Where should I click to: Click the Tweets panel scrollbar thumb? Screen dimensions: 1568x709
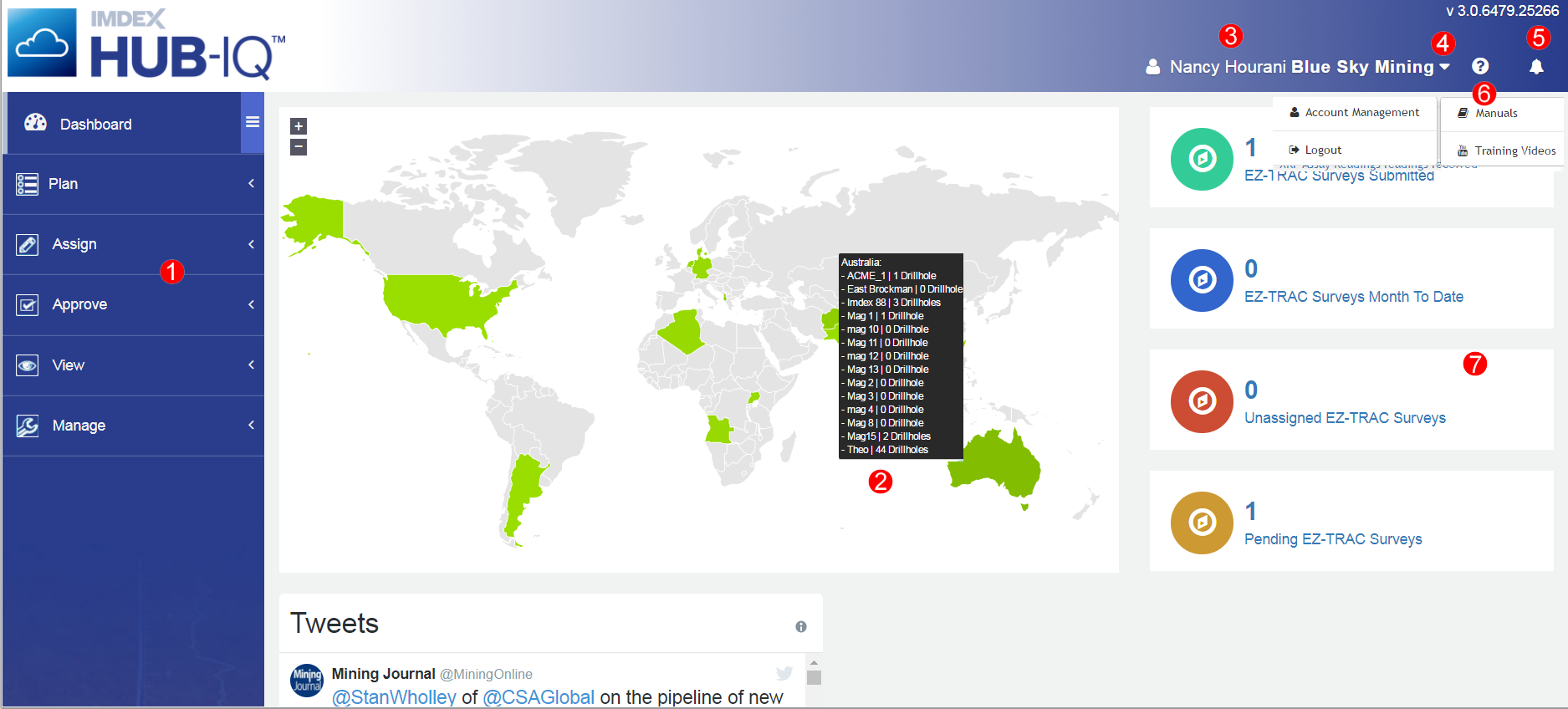pyautogui.click(x=814, y=677)
